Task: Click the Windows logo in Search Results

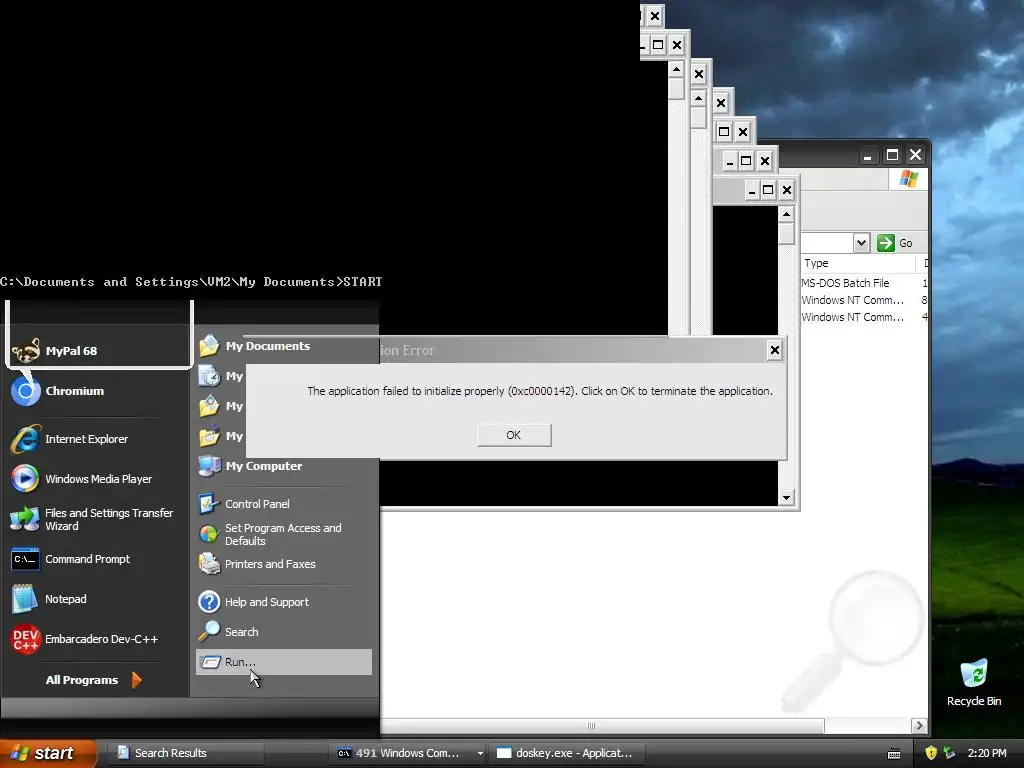Action: pyautogui.click(x=908, y=179)
